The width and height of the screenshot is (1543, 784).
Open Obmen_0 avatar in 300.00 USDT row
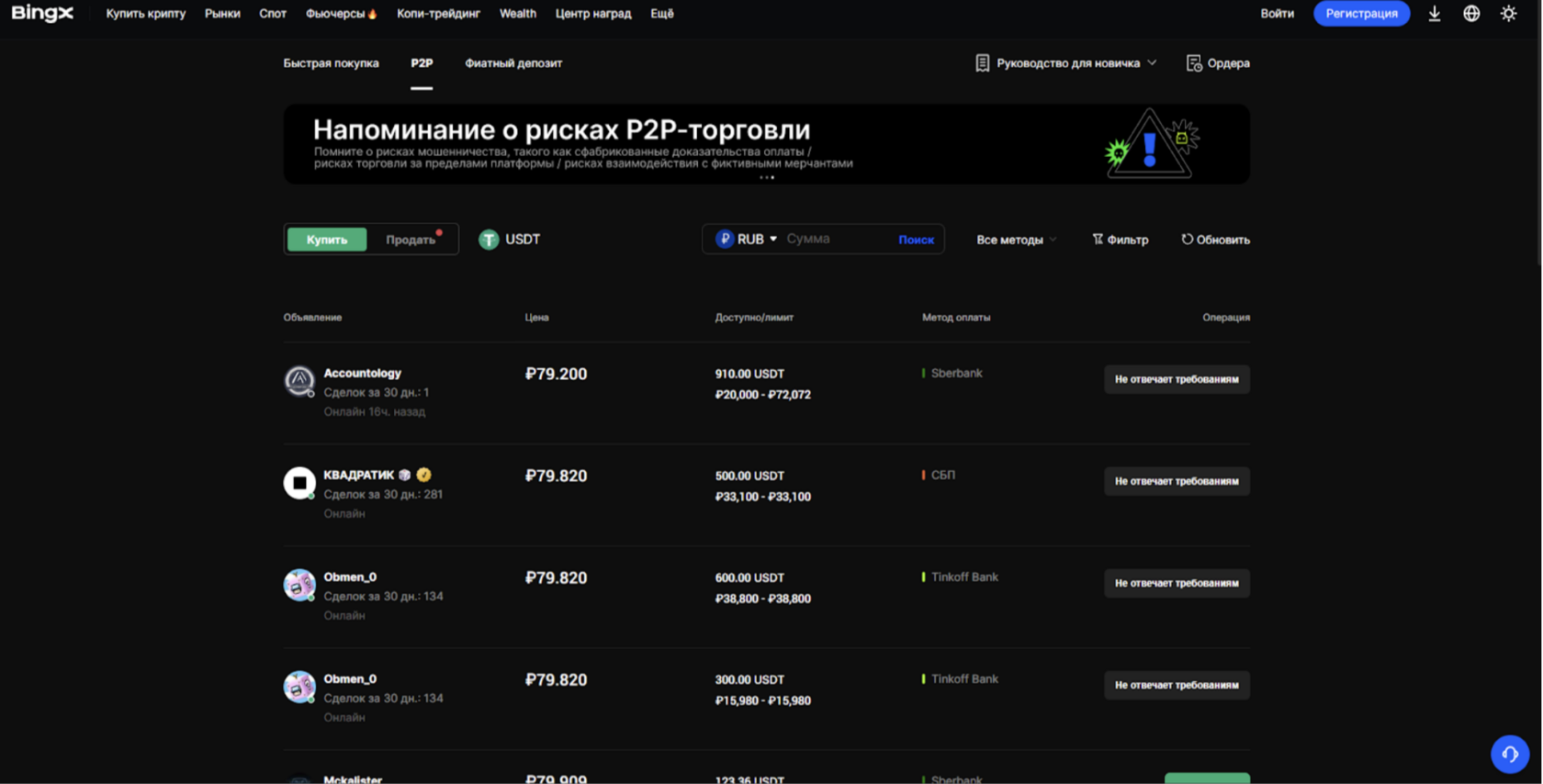(299, 686)
